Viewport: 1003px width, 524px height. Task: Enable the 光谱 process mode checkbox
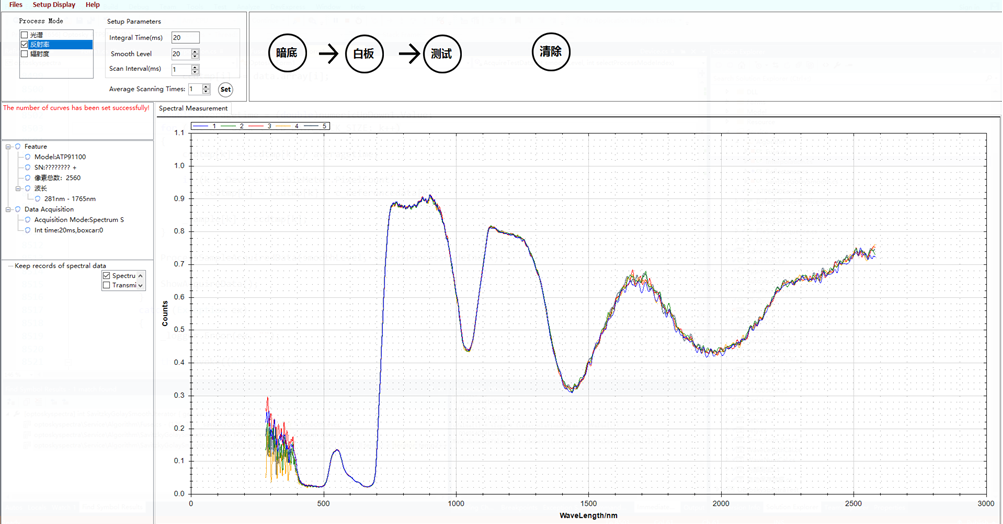pyautogui.click(x=25, y=35)
